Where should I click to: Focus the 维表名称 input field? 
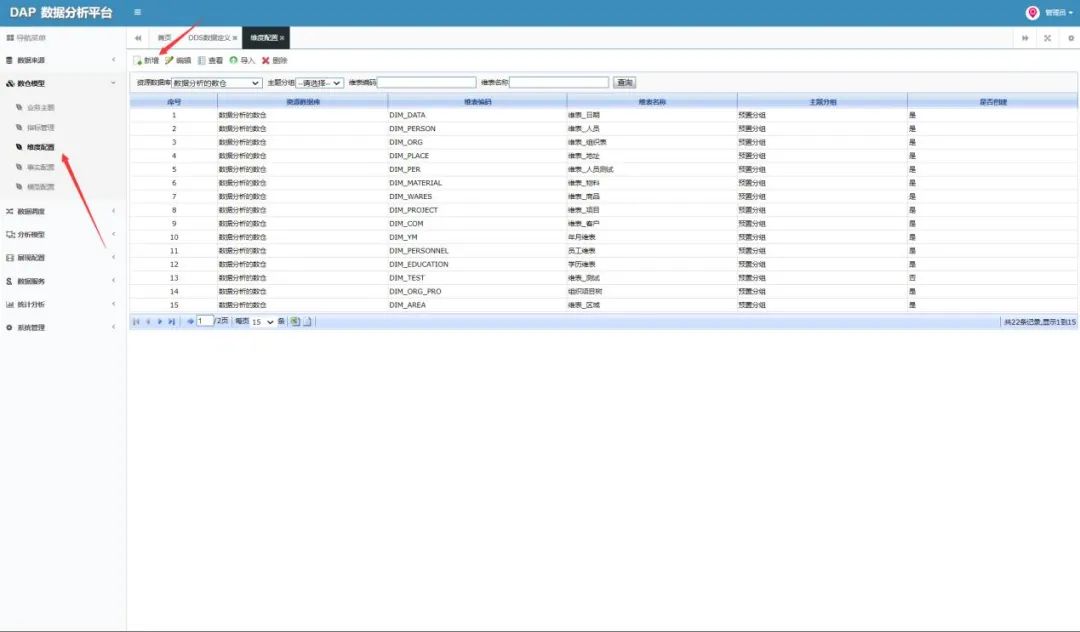point(559,83)
